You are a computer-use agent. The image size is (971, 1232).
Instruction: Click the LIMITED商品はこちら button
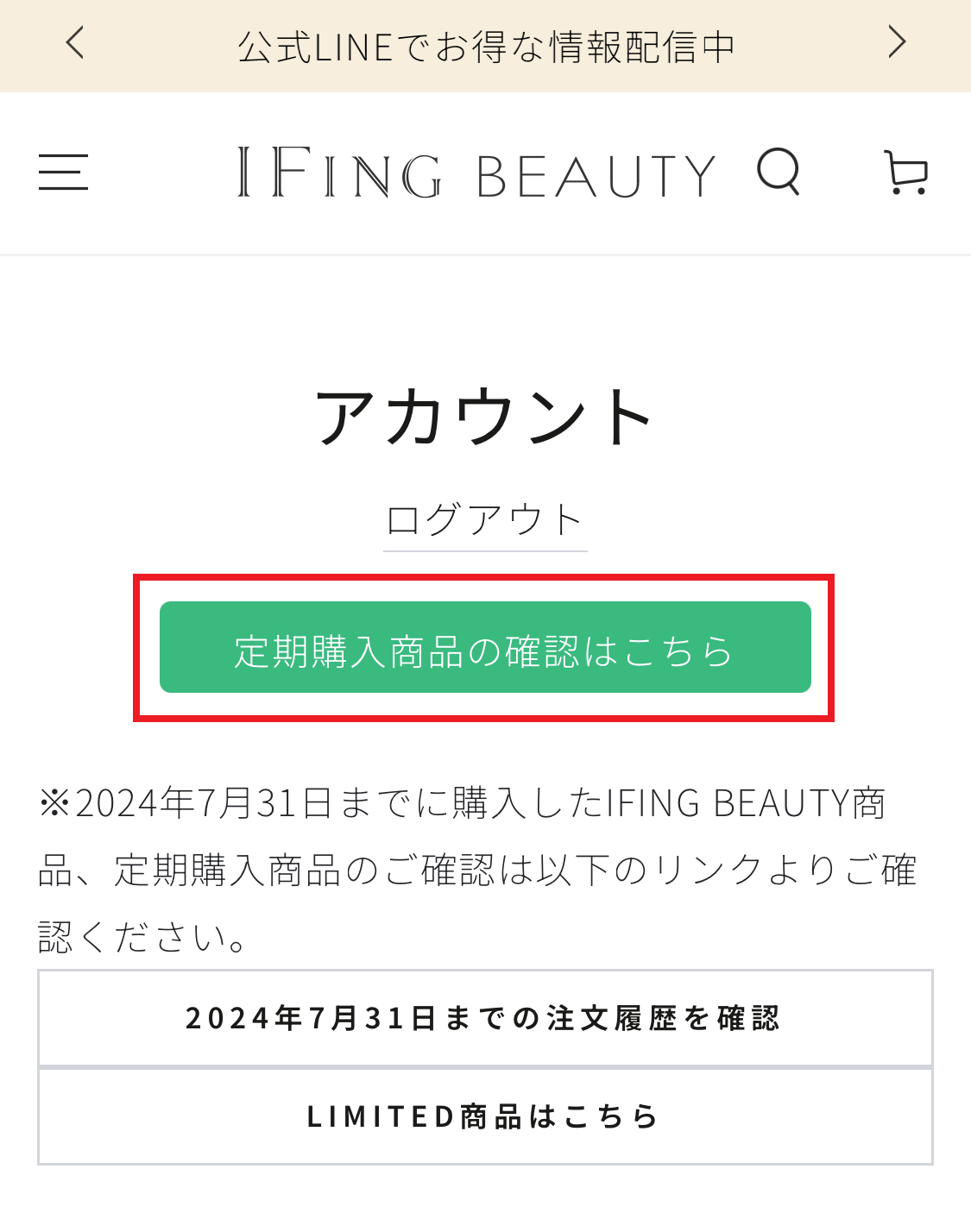485,1116
